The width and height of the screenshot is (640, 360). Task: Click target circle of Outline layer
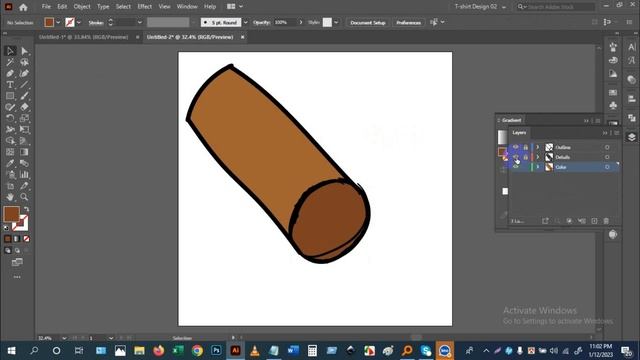607,147
